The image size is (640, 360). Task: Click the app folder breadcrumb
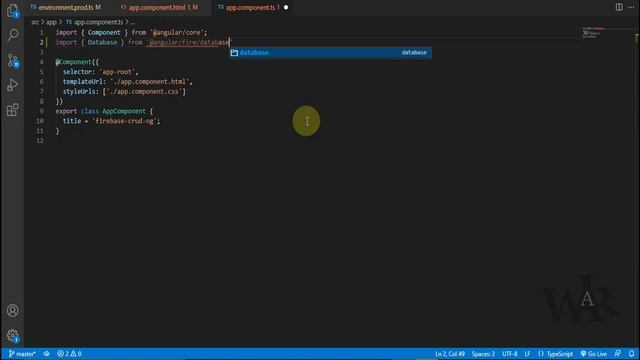[51, 22]
